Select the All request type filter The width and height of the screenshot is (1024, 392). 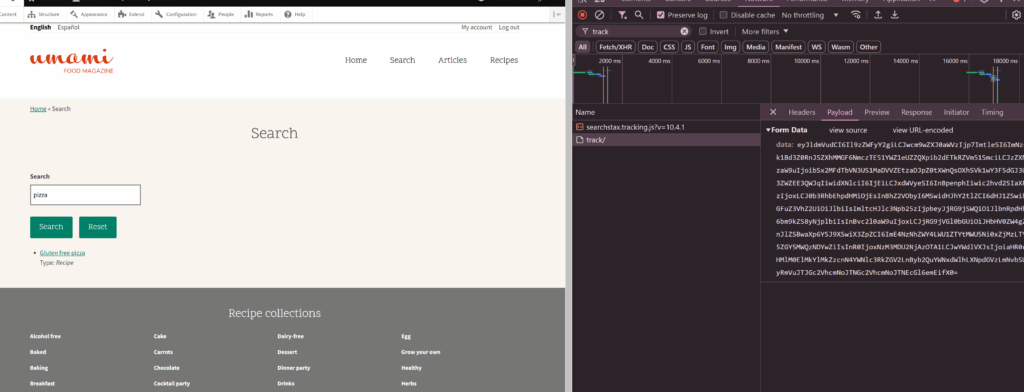click(583, 47)
